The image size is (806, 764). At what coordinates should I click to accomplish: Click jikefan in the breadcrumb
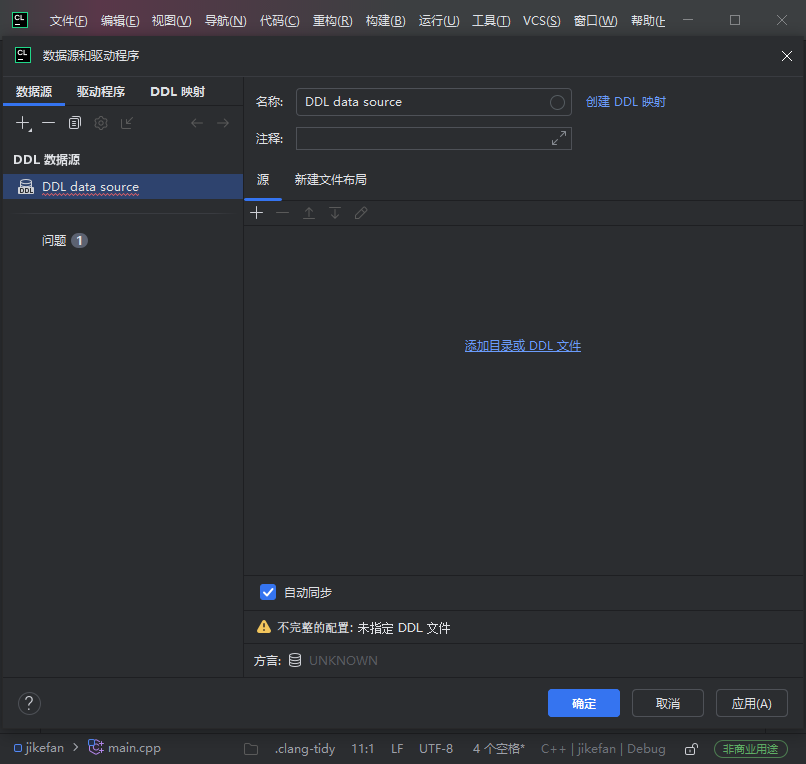coord(39,748)
